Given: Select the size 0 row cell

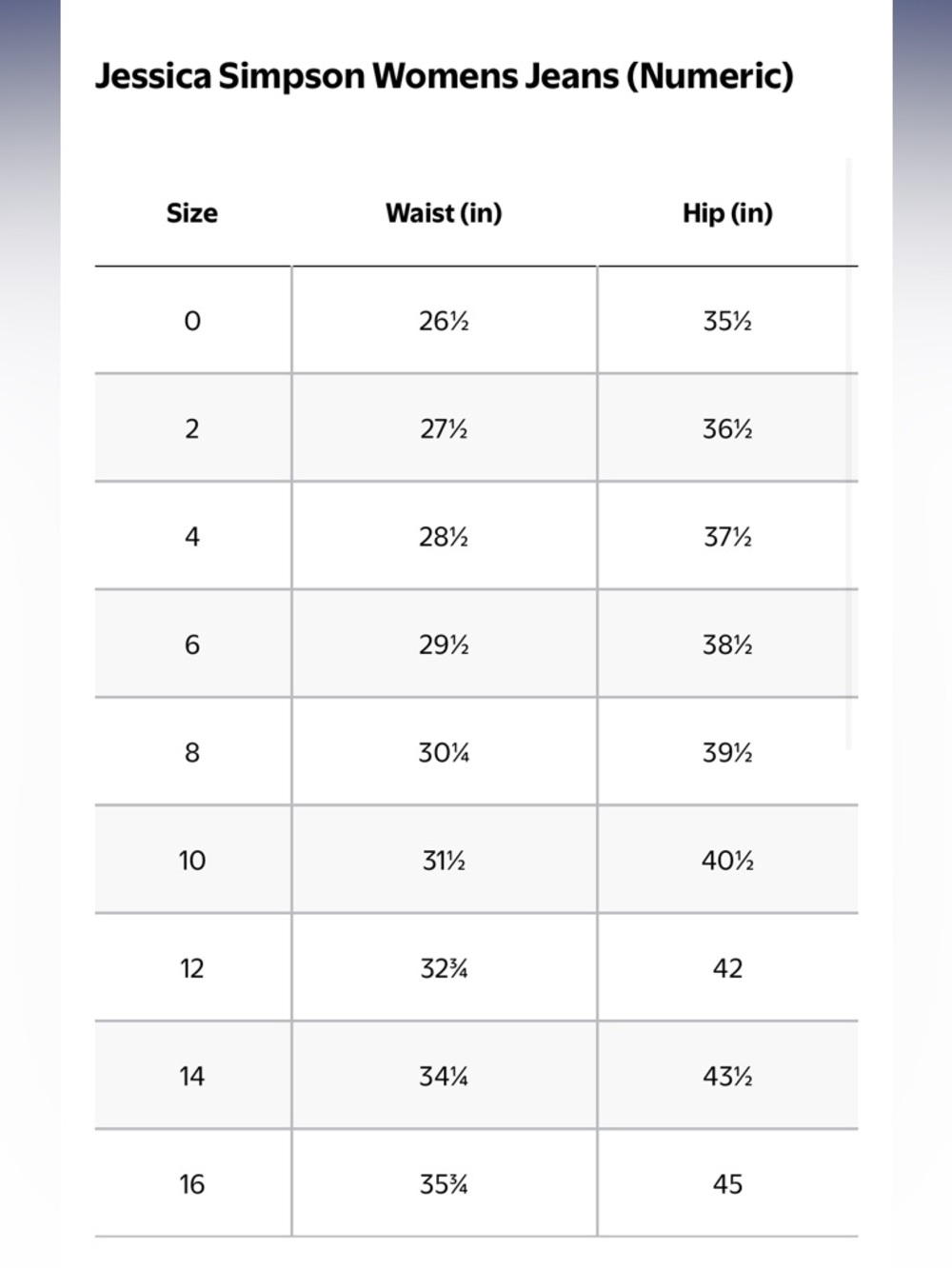Looking at the screenshot, I should [x=192, y=321].
